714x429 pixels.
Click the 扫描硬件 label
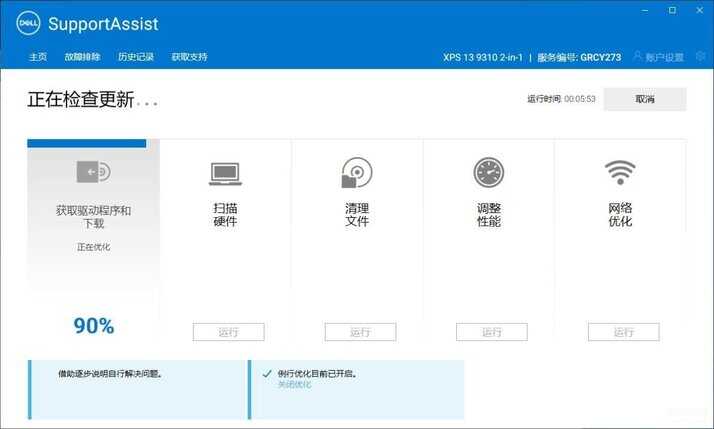click(225, 215)
